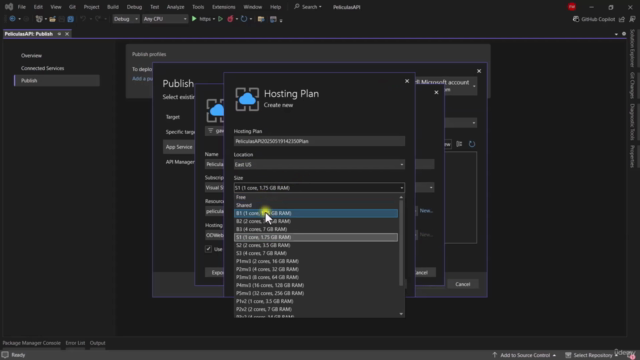The height and width of the screenshot is (360, 640).
Task: Choose the Shared size option
Action: point(316,205)
